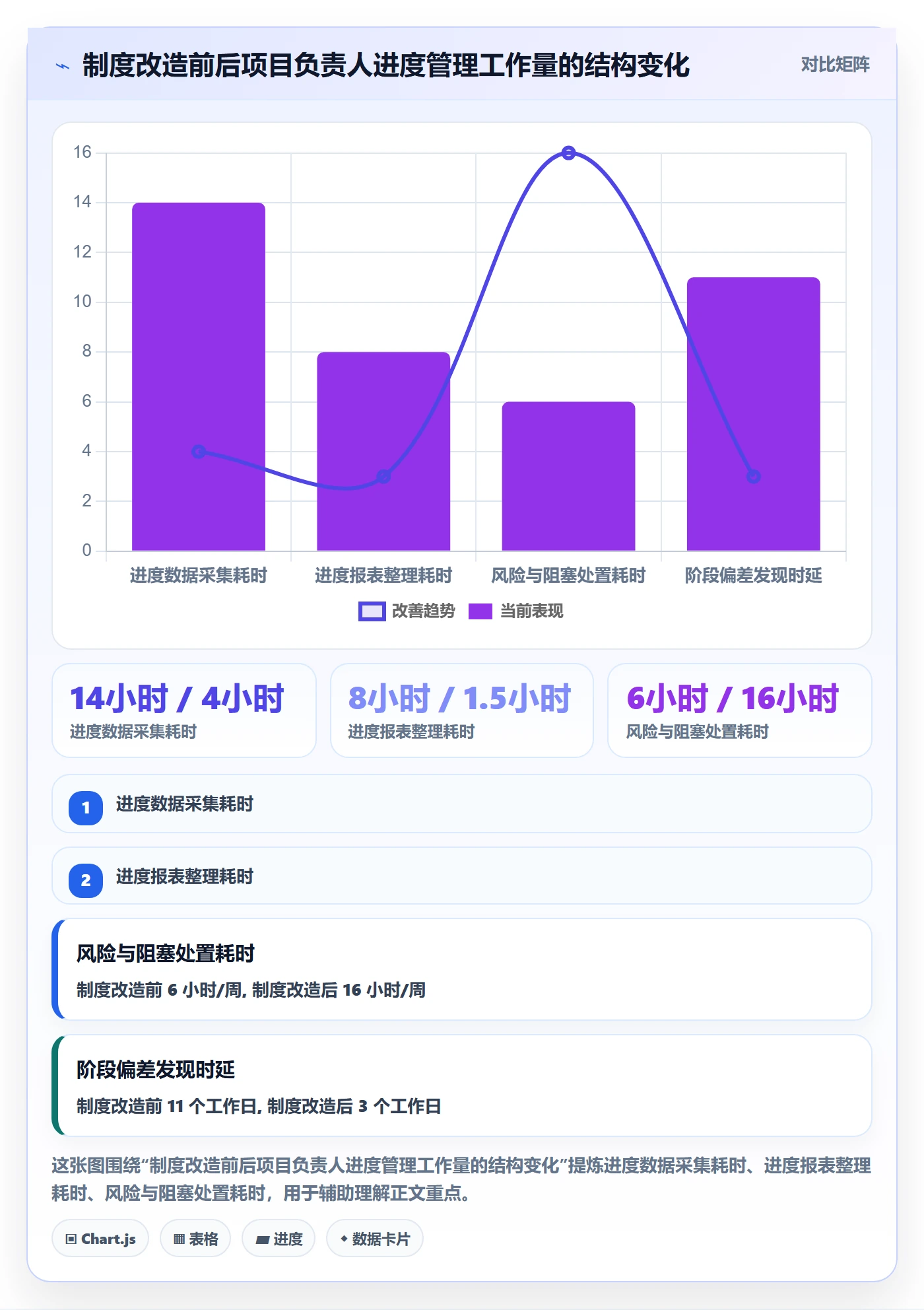924x1310 pixels.
Task: Open the 风险与阻塞处置耗时 detail card heading
Action: tap(166, 953)
